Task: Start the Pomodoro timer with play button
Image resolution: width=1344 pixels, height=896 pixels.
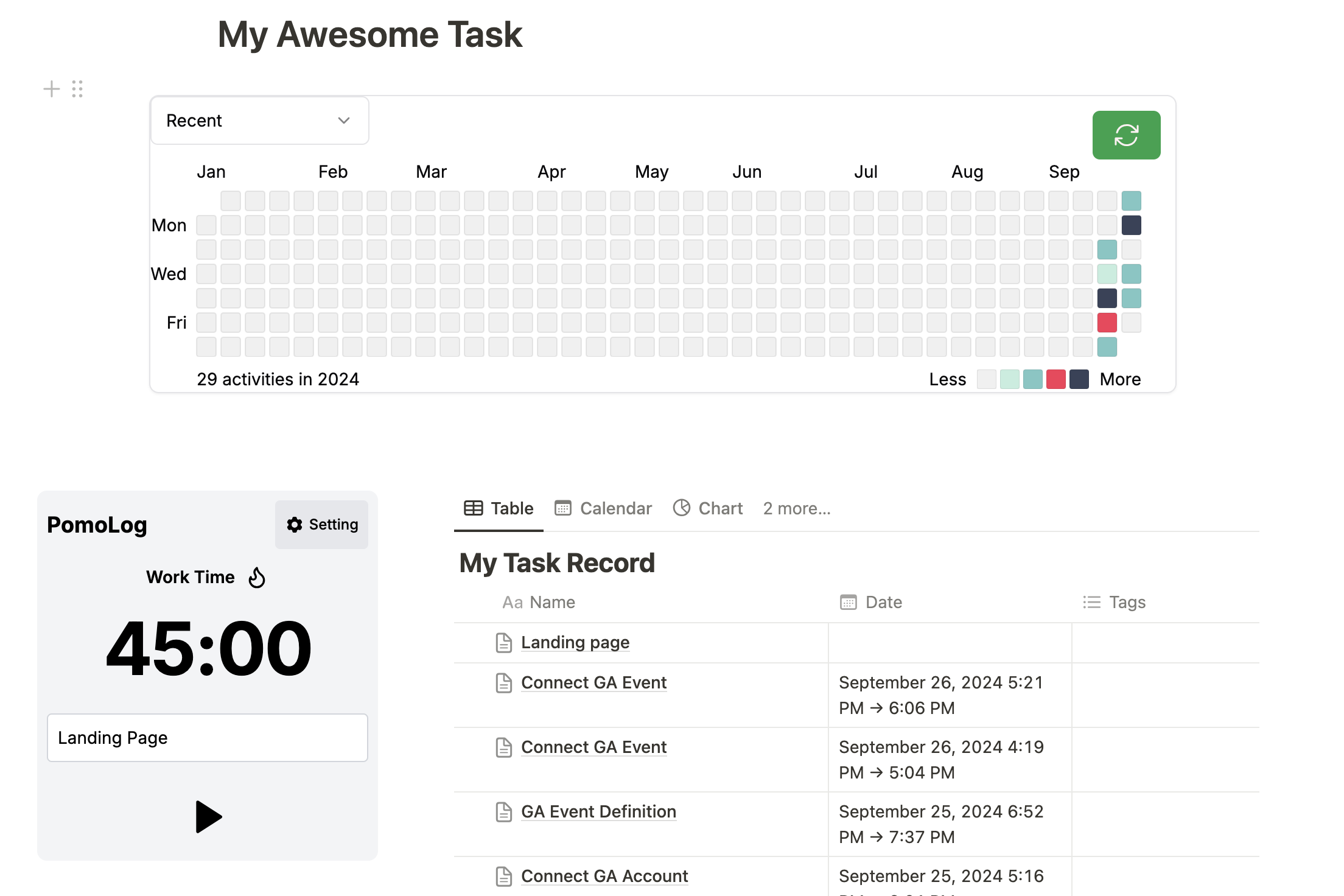Action: coord(208,816)
